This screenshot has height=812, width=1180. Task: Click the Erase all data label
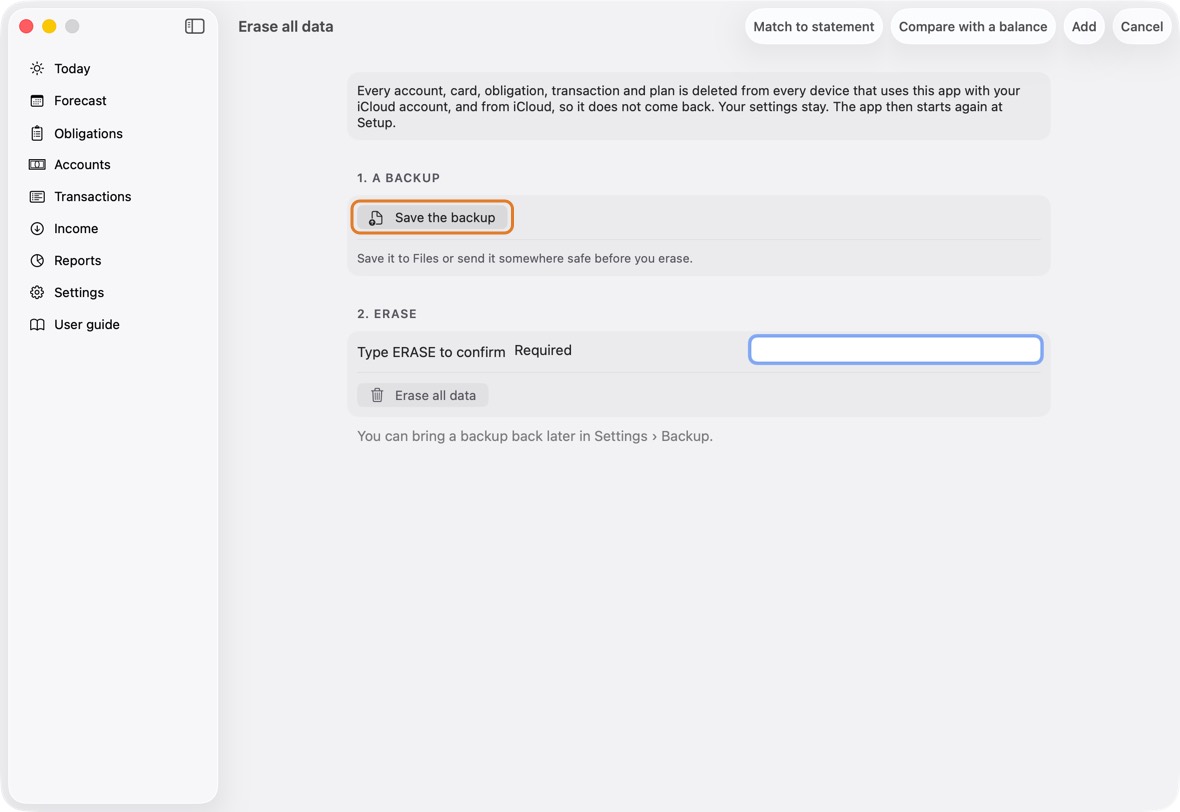click(435, 395)
